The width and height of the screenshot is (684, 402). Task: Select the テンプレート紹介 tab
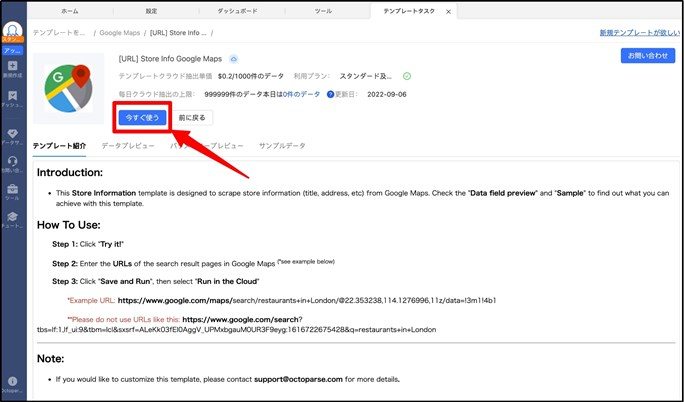[59, 146]
